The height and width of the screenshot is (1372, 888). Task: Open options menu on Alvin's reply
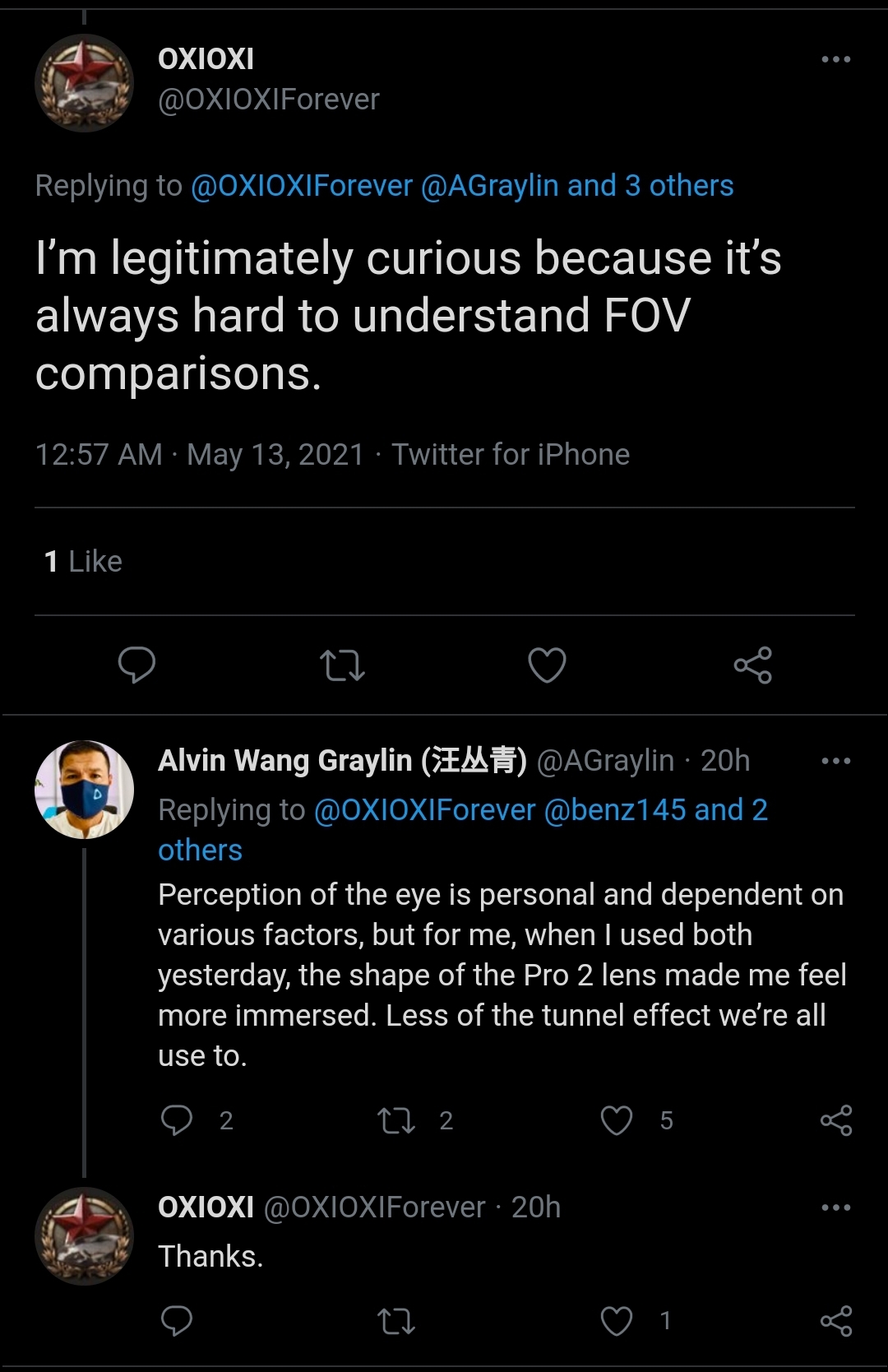(835, 761)
